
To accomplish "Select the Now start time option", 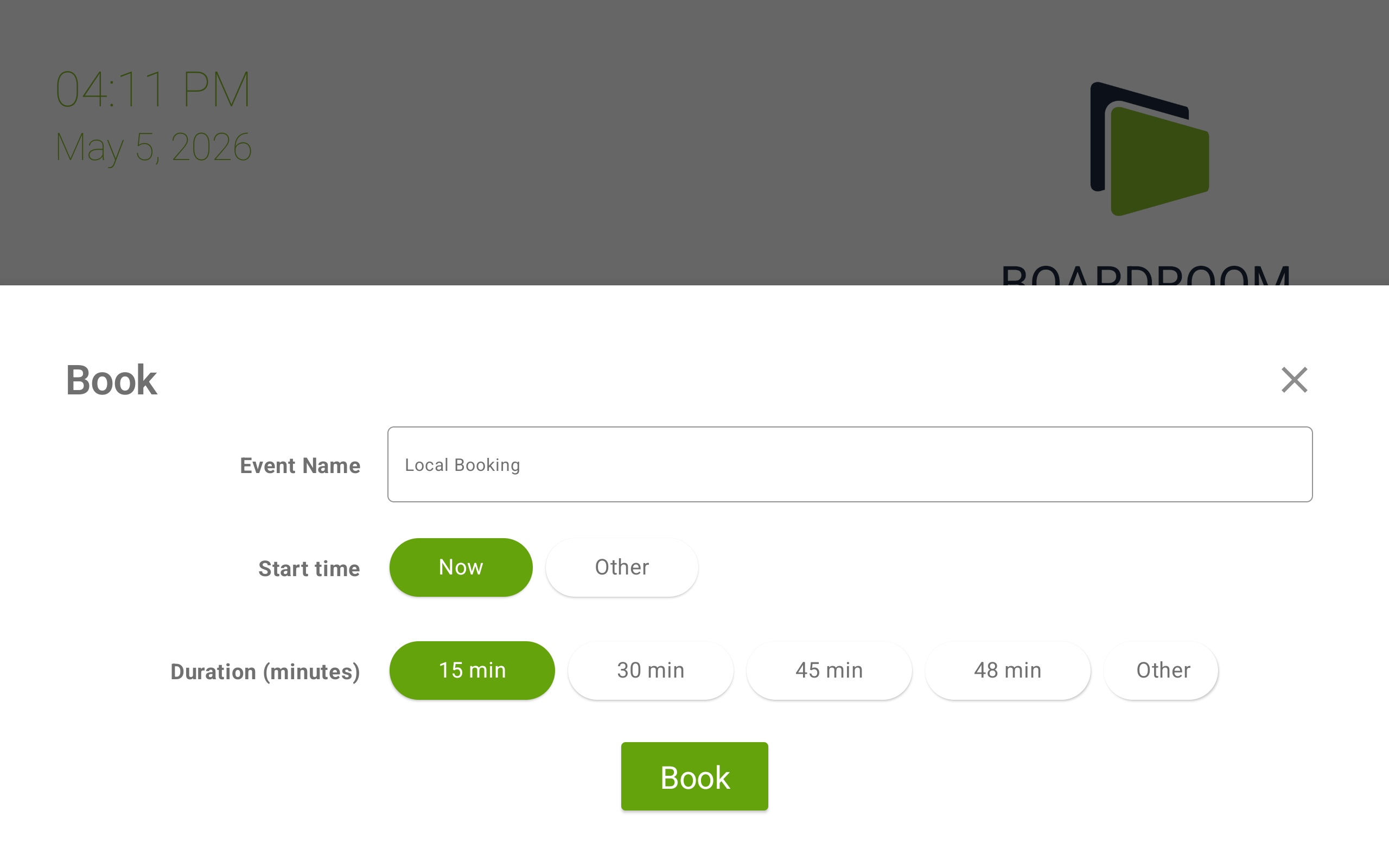I will 461,567.
